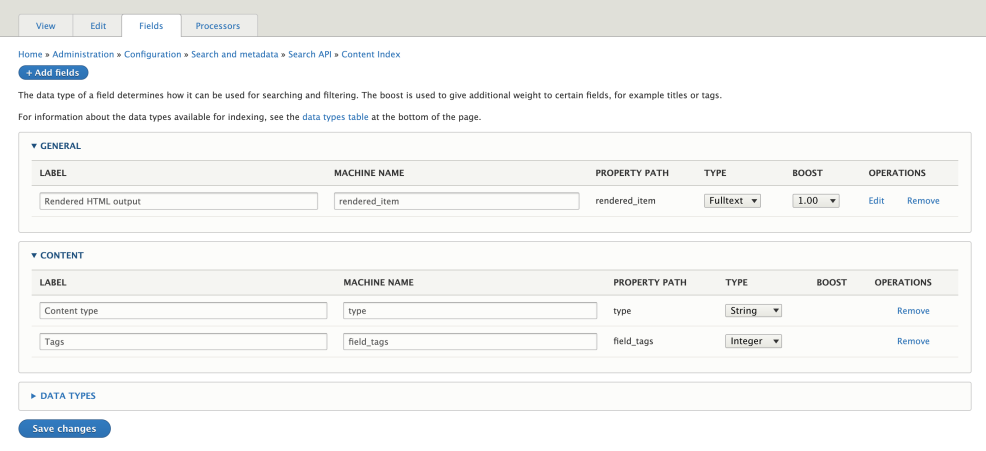
Task: Click the Content type label input
Action: pos(183,311)
